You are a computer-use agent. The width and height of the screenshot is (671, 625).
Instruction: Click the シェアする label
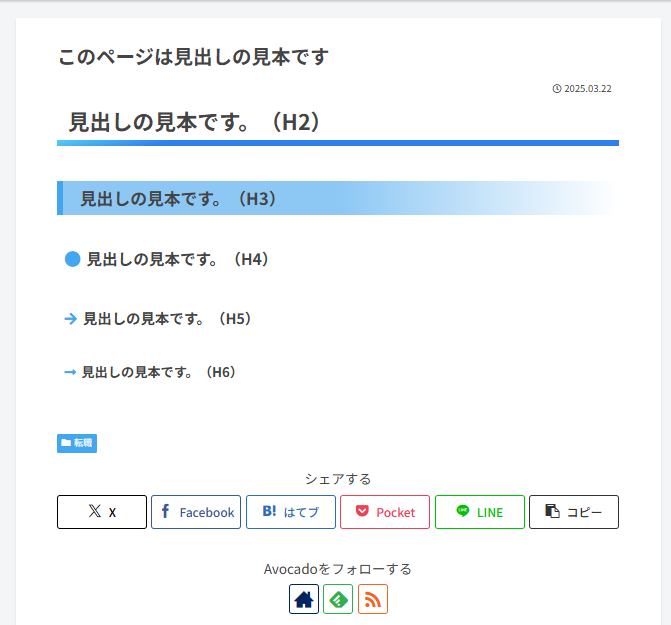338,479
